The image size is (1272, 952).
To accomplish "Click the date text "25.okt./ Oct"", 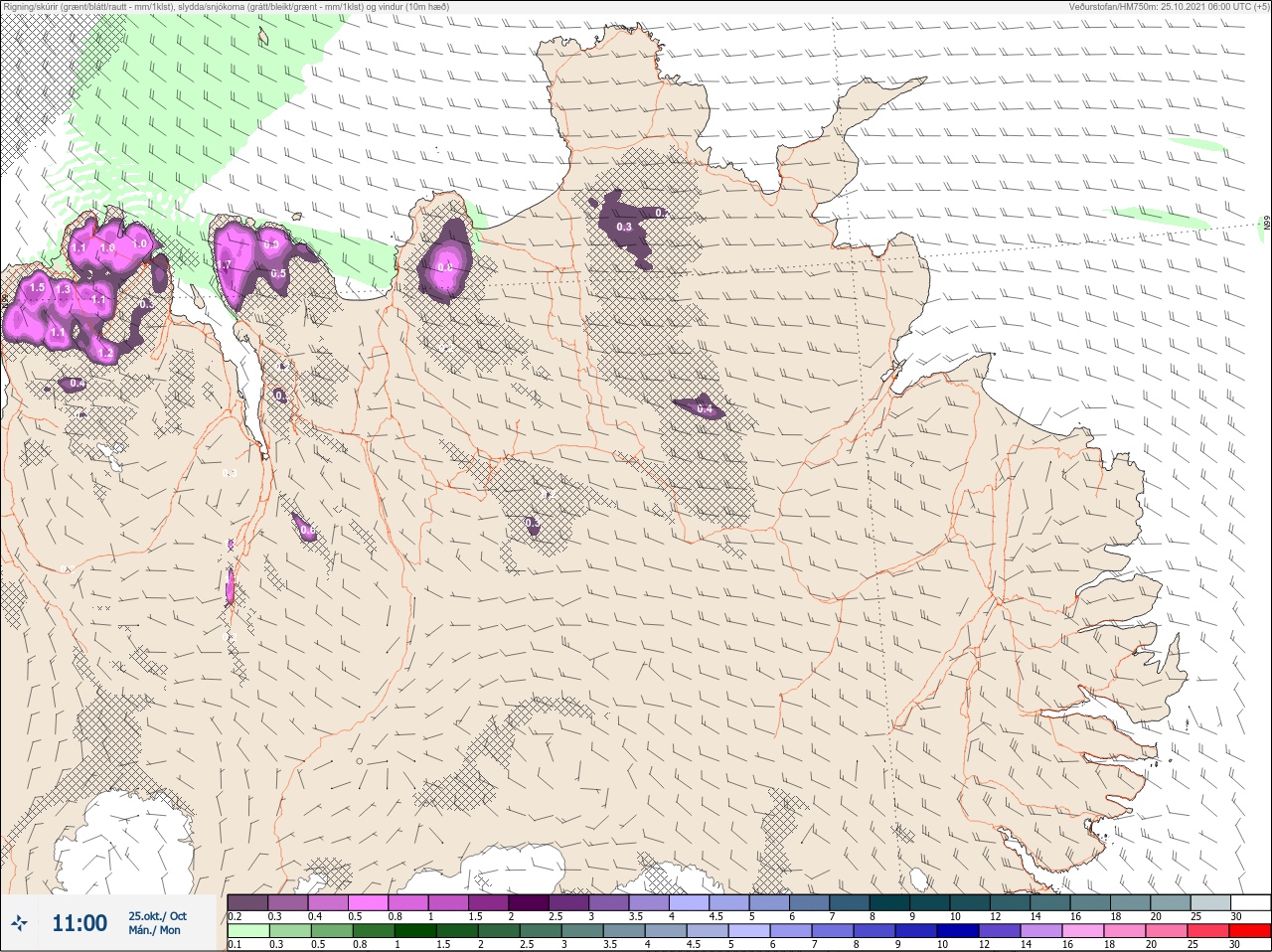I will (x=157, y=916).
